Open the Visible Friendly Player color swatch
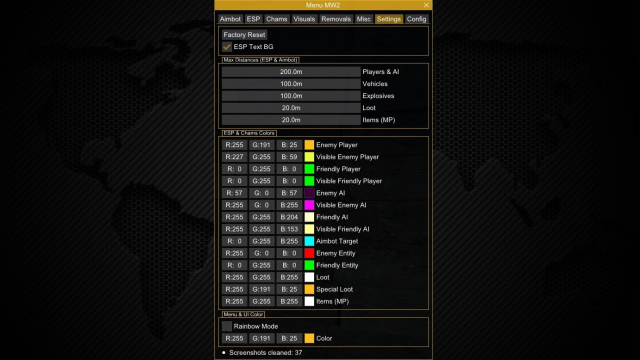640x360 pixels. [x=309, y=181]
